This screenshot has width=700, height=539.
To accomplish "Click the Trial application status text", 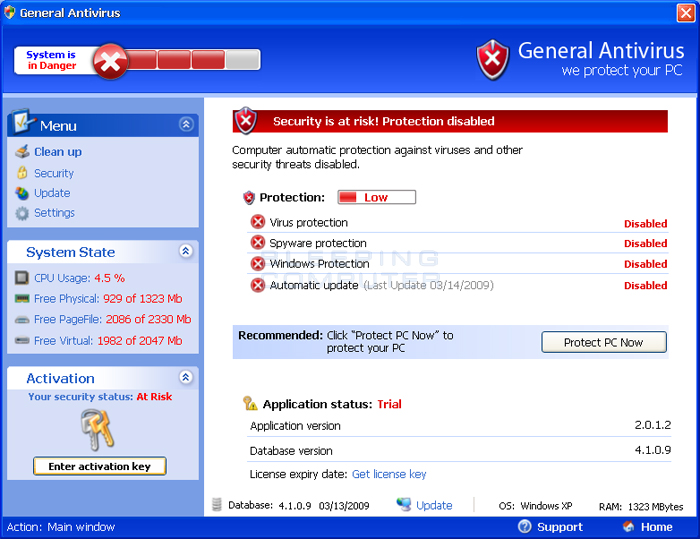I will click(389, 404).
